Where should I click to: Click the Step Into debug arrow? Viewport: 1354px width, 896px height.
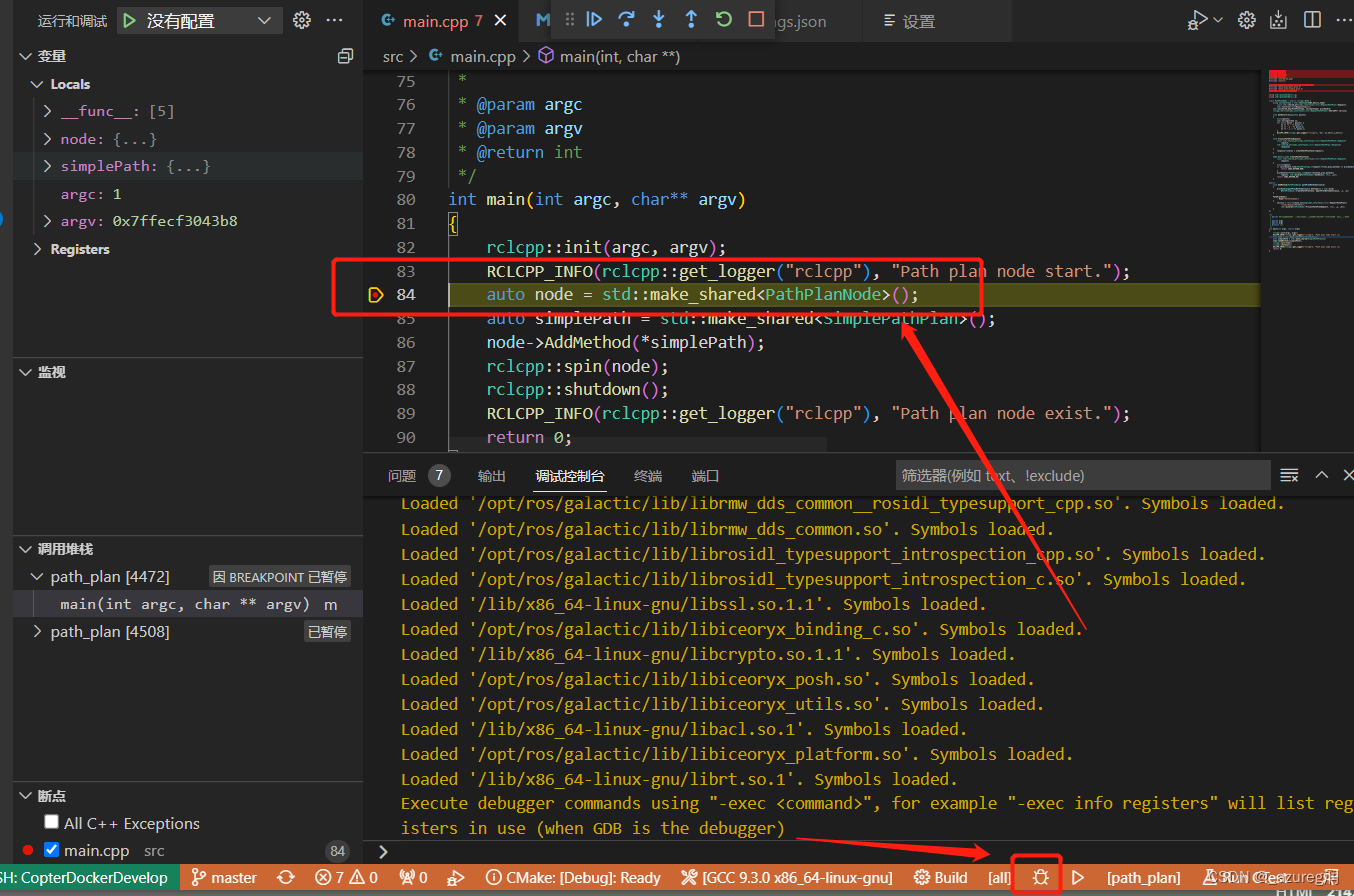click(x=659, y=19)
